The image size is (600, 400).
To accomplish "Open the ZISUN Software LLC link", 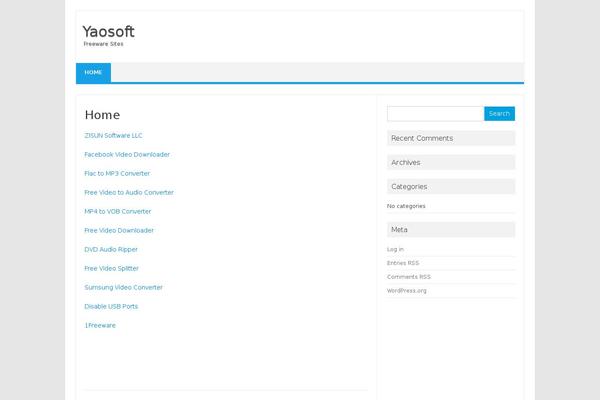I will point(114,135).
